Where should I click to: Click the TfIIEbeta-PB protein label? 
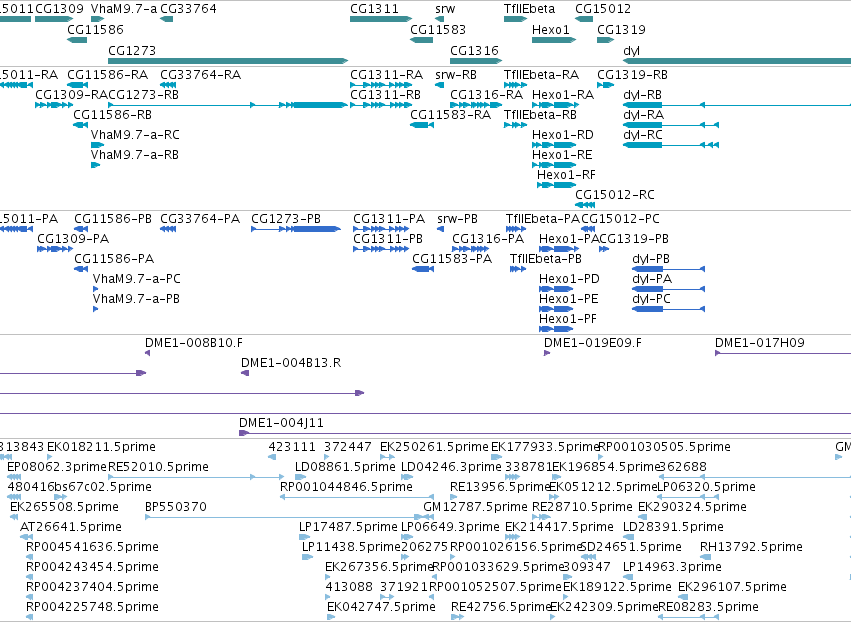click(x=545, y=258)
